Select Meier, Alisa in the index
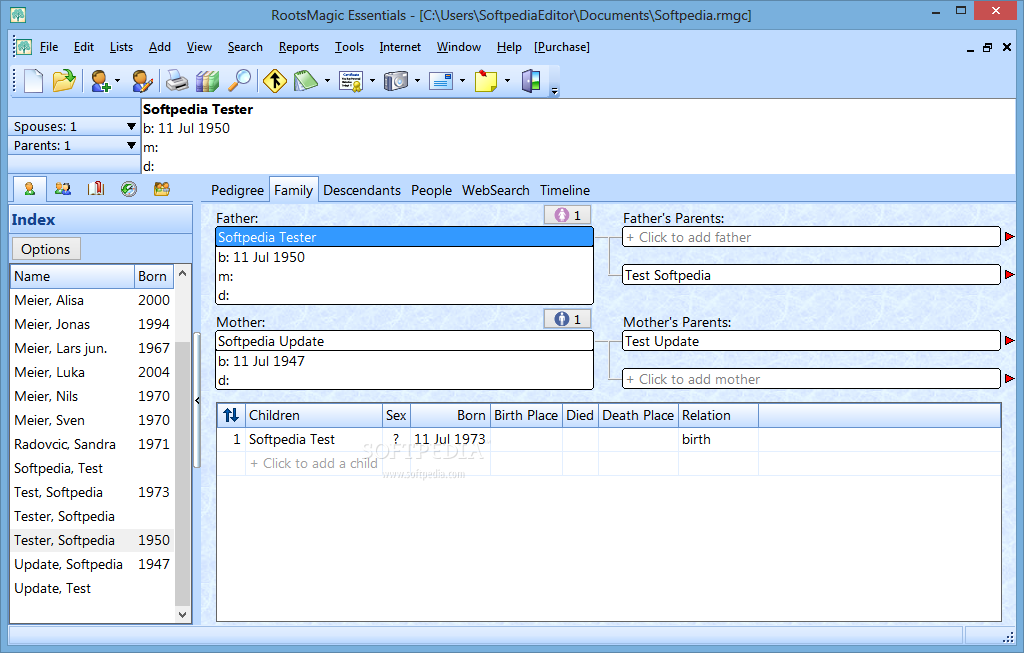The image size is (1024, 653). click(92, 300)
